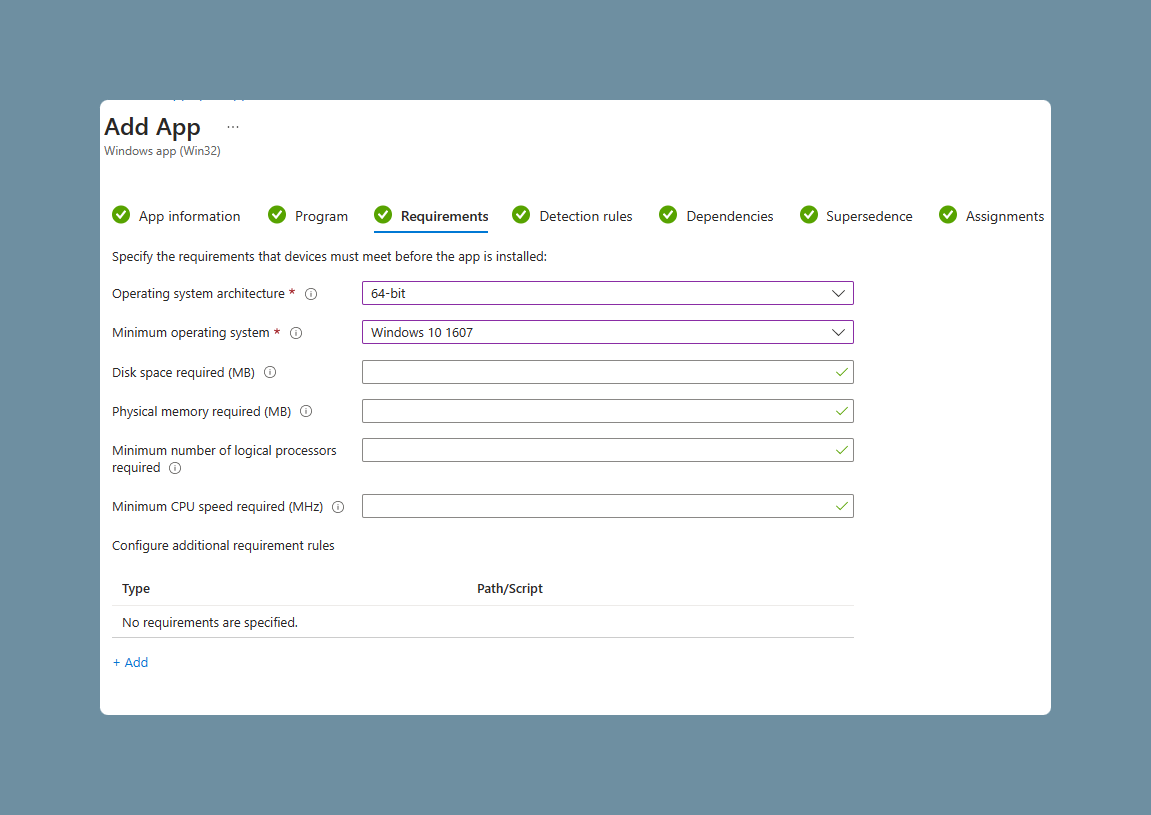Click the info icon beside logical processors required
This screenshot has width=1151, height=815.
(175, 468)
